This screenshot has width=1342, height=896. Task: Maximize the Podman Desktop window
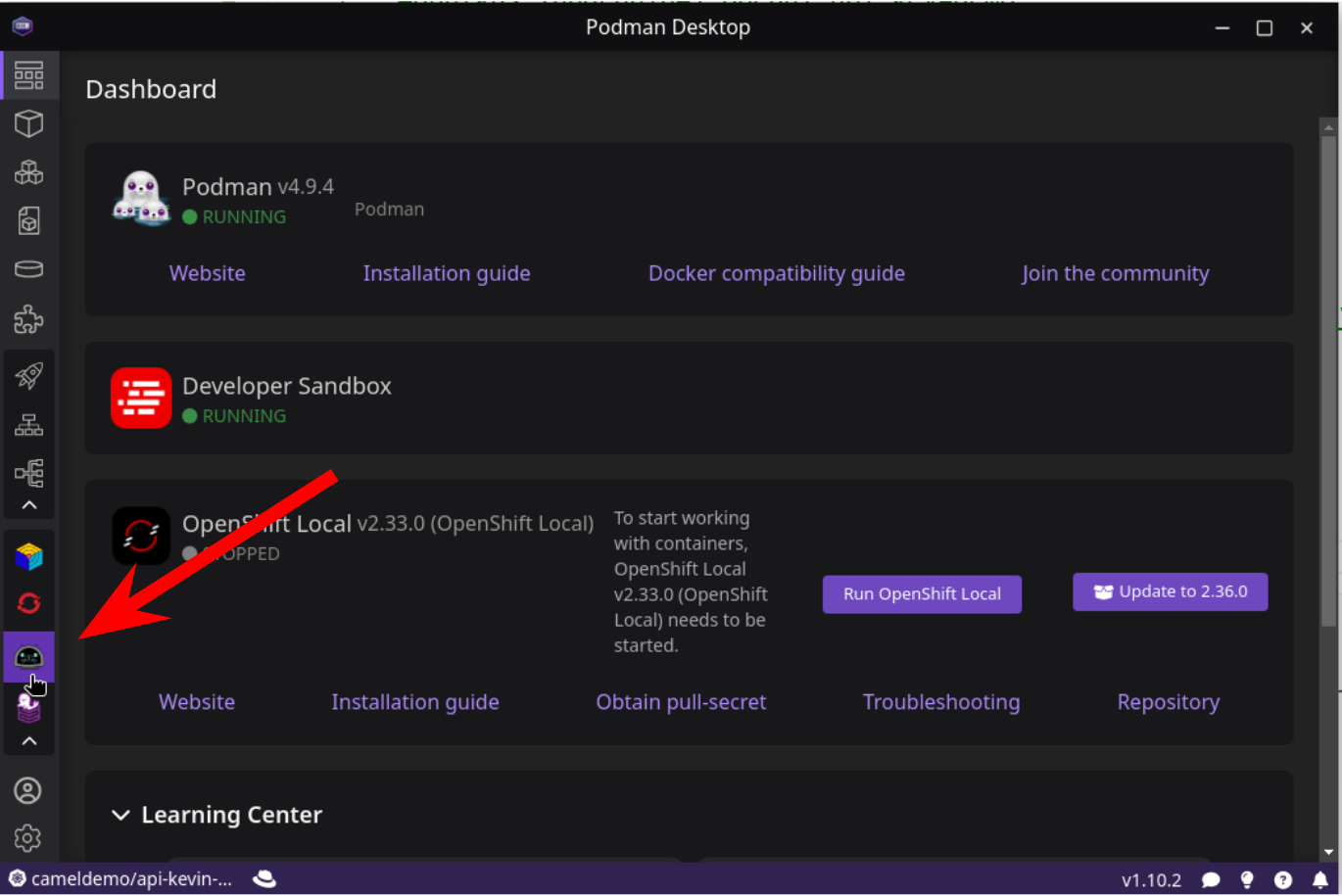(1265, 27)
